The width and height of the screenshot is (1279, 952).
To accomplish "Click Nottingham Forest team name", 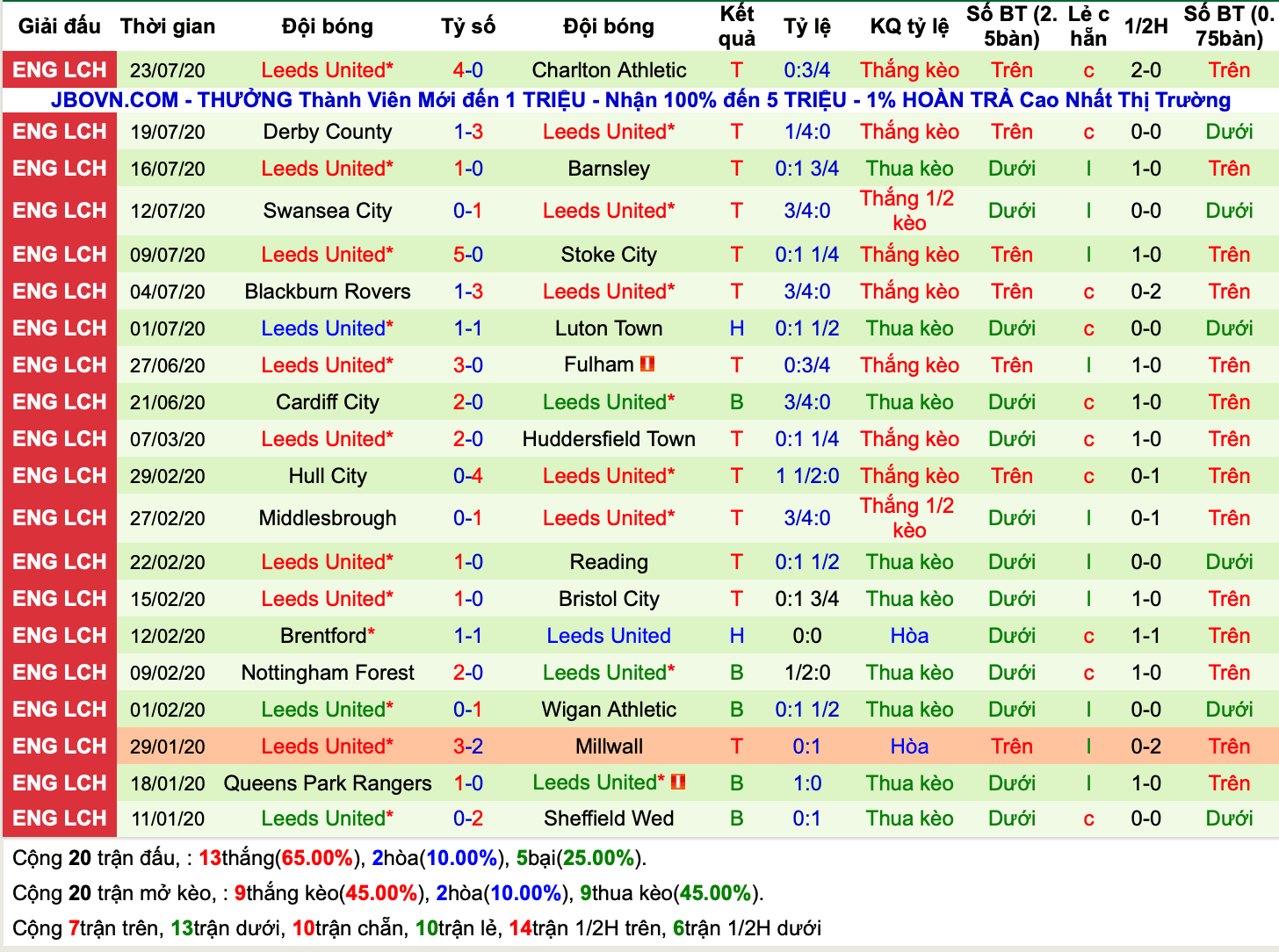I will tap(328, 673).
